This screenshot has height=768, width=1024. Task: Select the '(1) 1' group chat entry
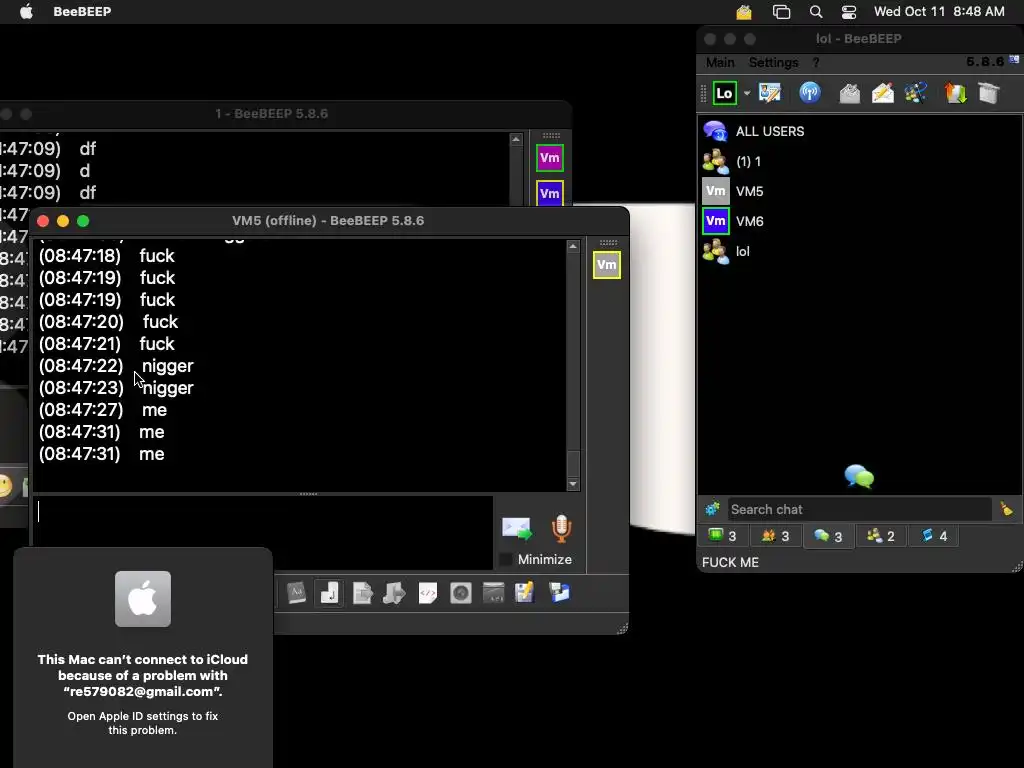click(x=860, y=161)
